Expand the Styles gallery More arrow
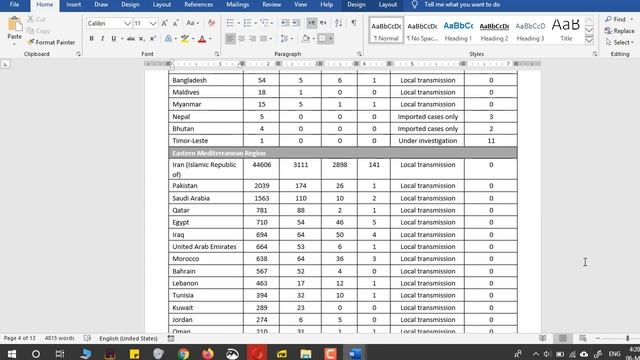 click(x=589, y=40)
